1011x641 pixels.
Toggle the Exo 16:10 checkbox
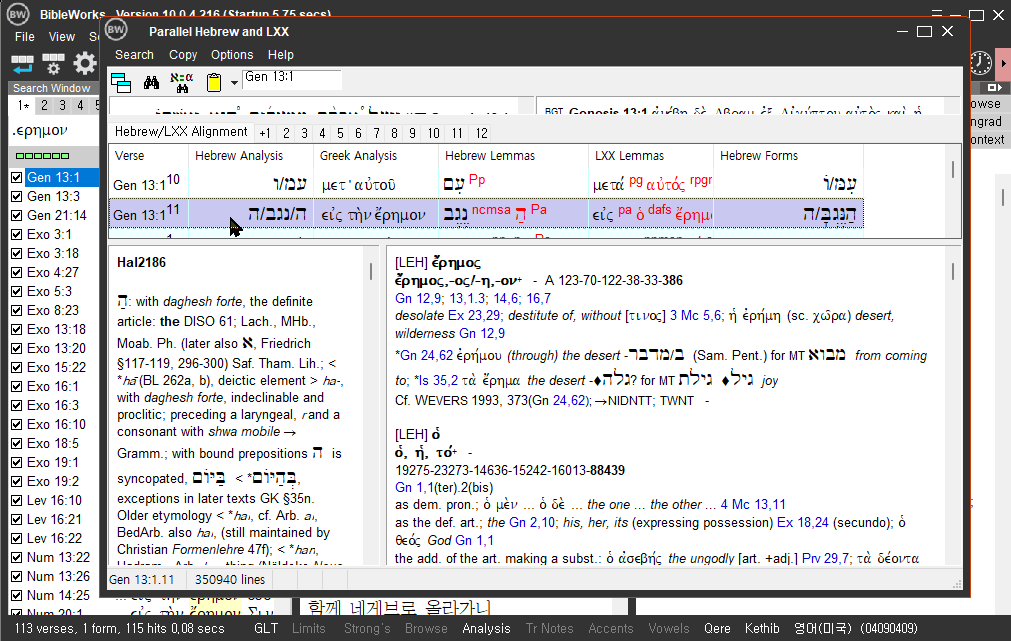[17, 424]
